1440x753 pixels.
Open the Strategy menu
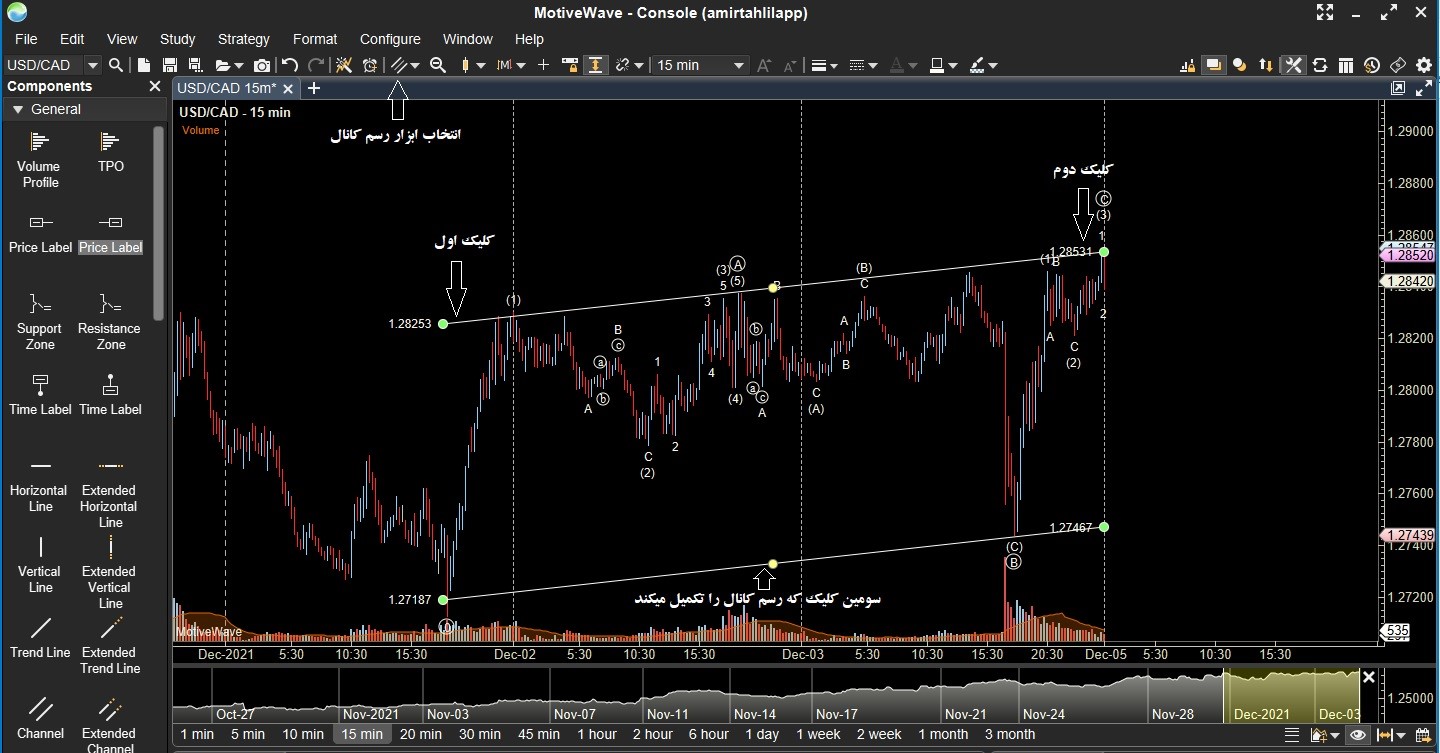(x=244, y=39)
